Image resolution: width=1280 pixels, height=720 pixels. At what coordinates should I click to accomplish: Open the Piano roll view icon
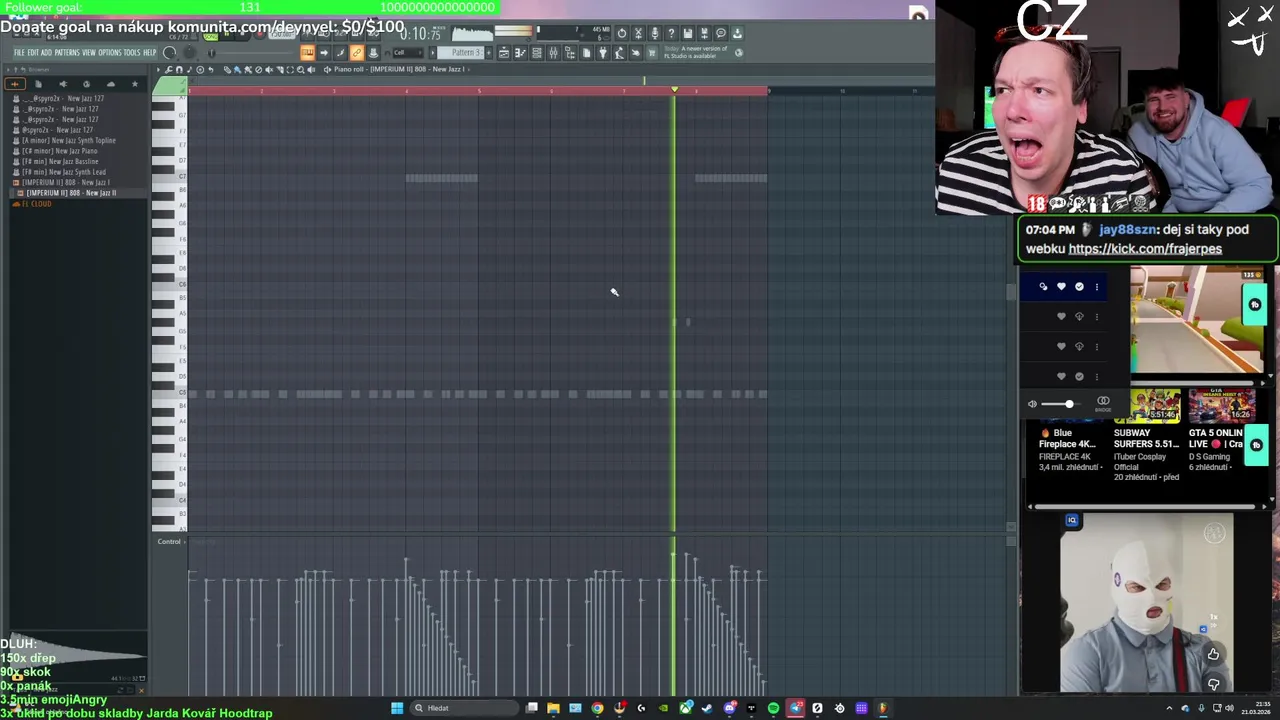520,52
